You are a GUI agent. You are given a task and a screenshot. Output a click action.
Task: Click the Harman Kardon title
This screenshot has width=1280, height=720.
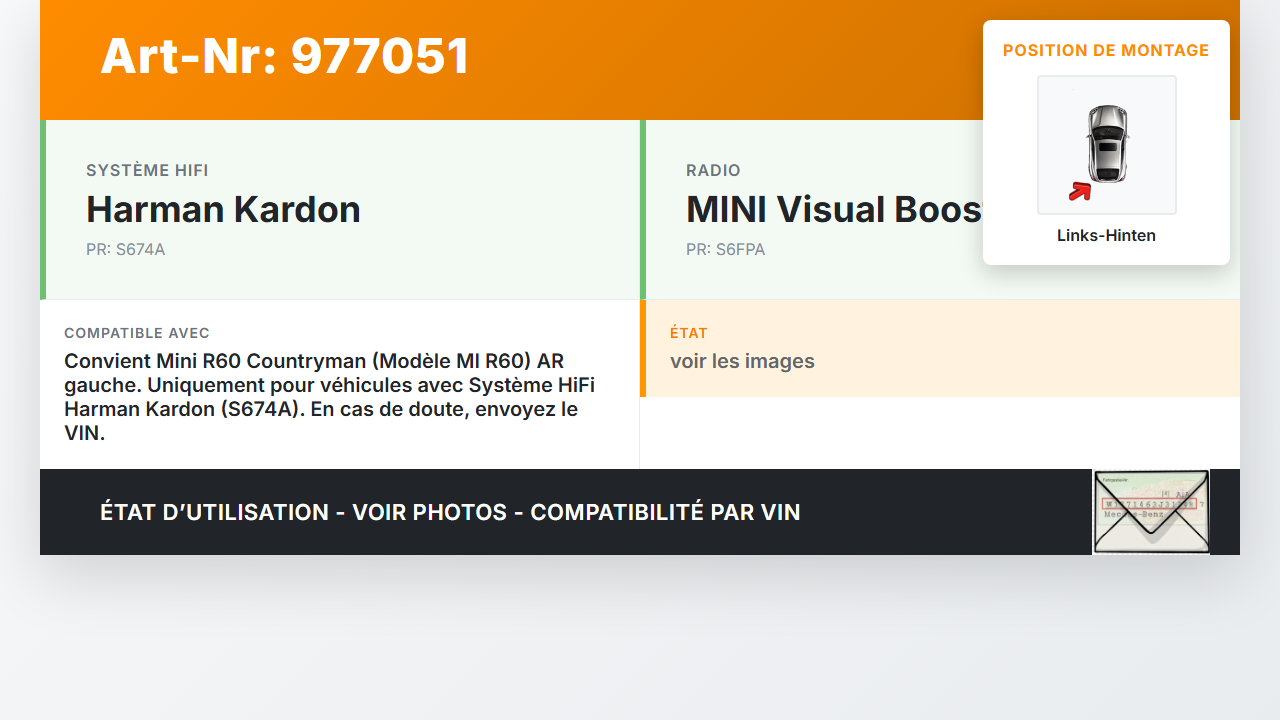point(223,210)
